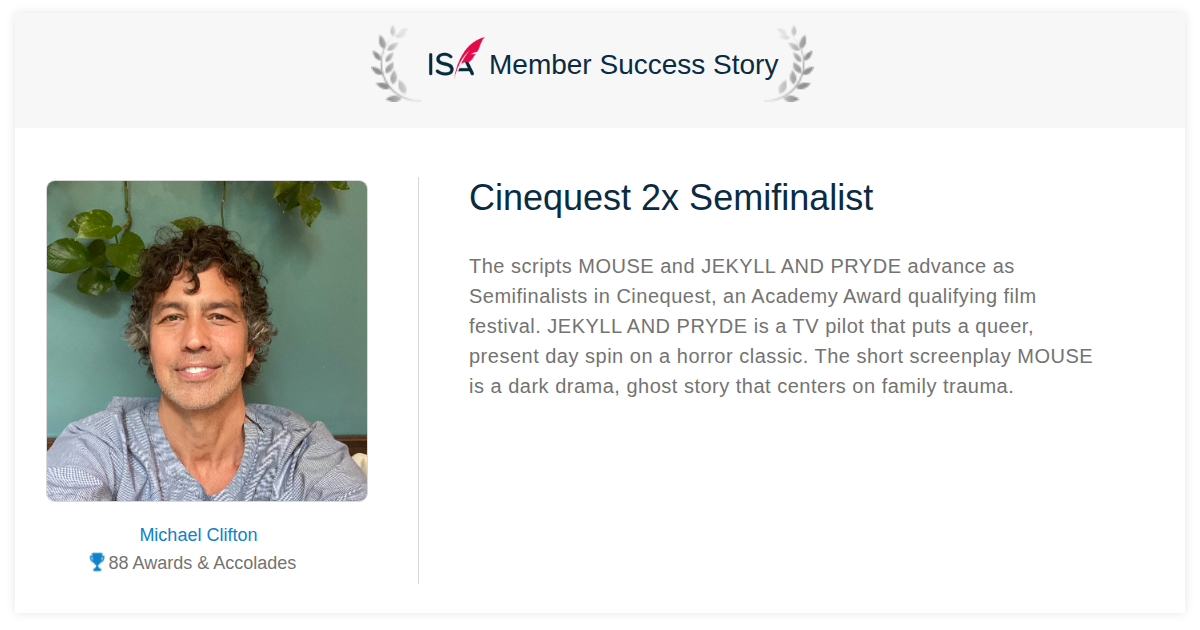Click the right laurel wreath icon
Screen dimensions: 1200x630
(789, 64)
